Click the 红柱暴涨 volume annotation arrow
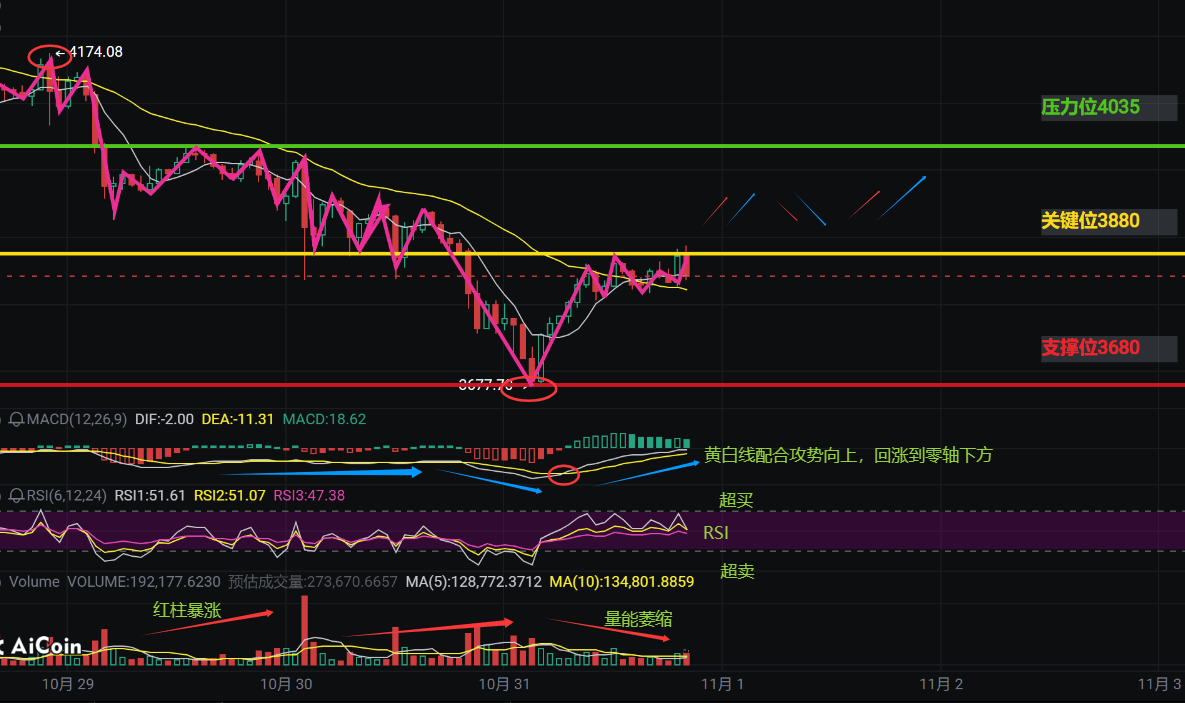Viewport: 1185px width, 703px height. pyautogui.click(x=214, y=621)
